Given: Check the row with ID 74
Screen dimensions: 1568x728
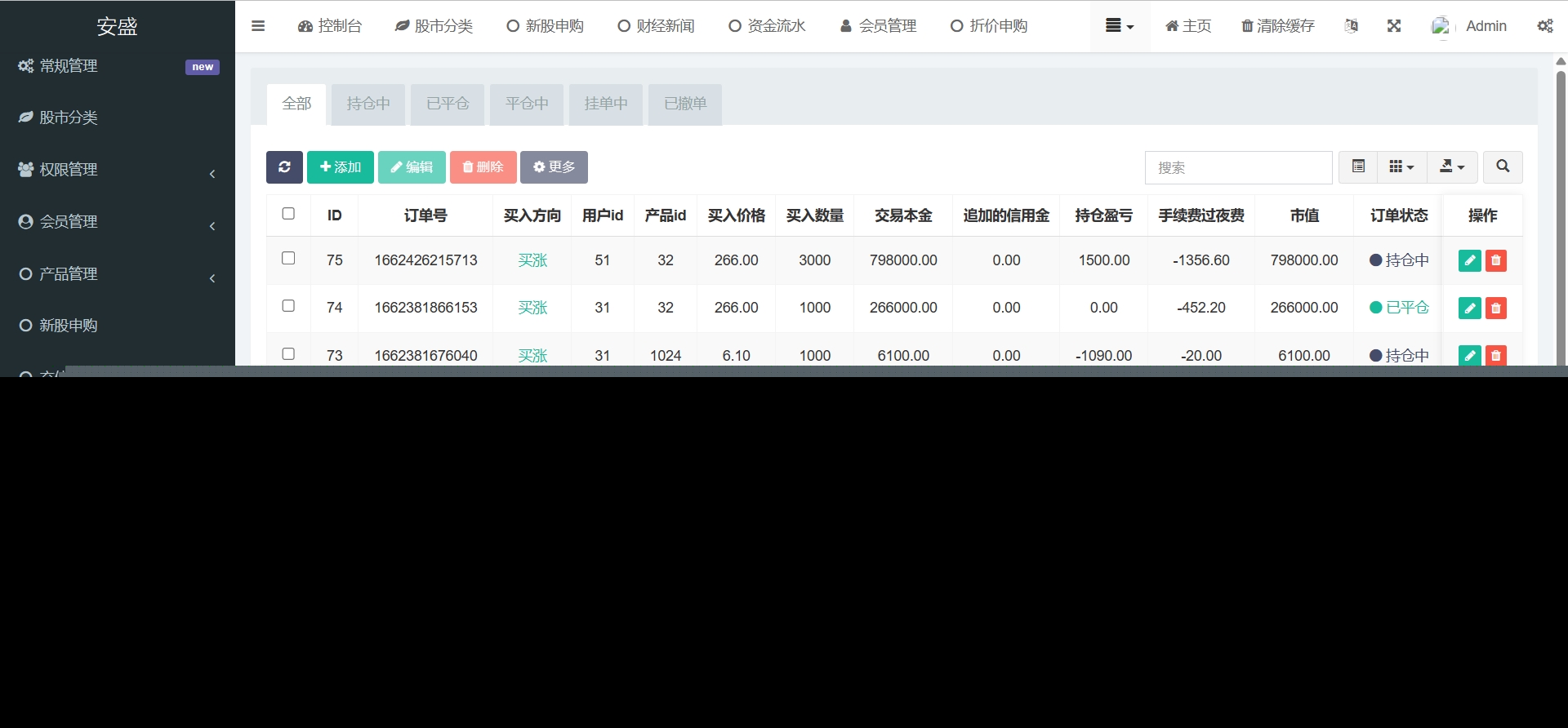Looking at the screenshot, I should [288, 305].
